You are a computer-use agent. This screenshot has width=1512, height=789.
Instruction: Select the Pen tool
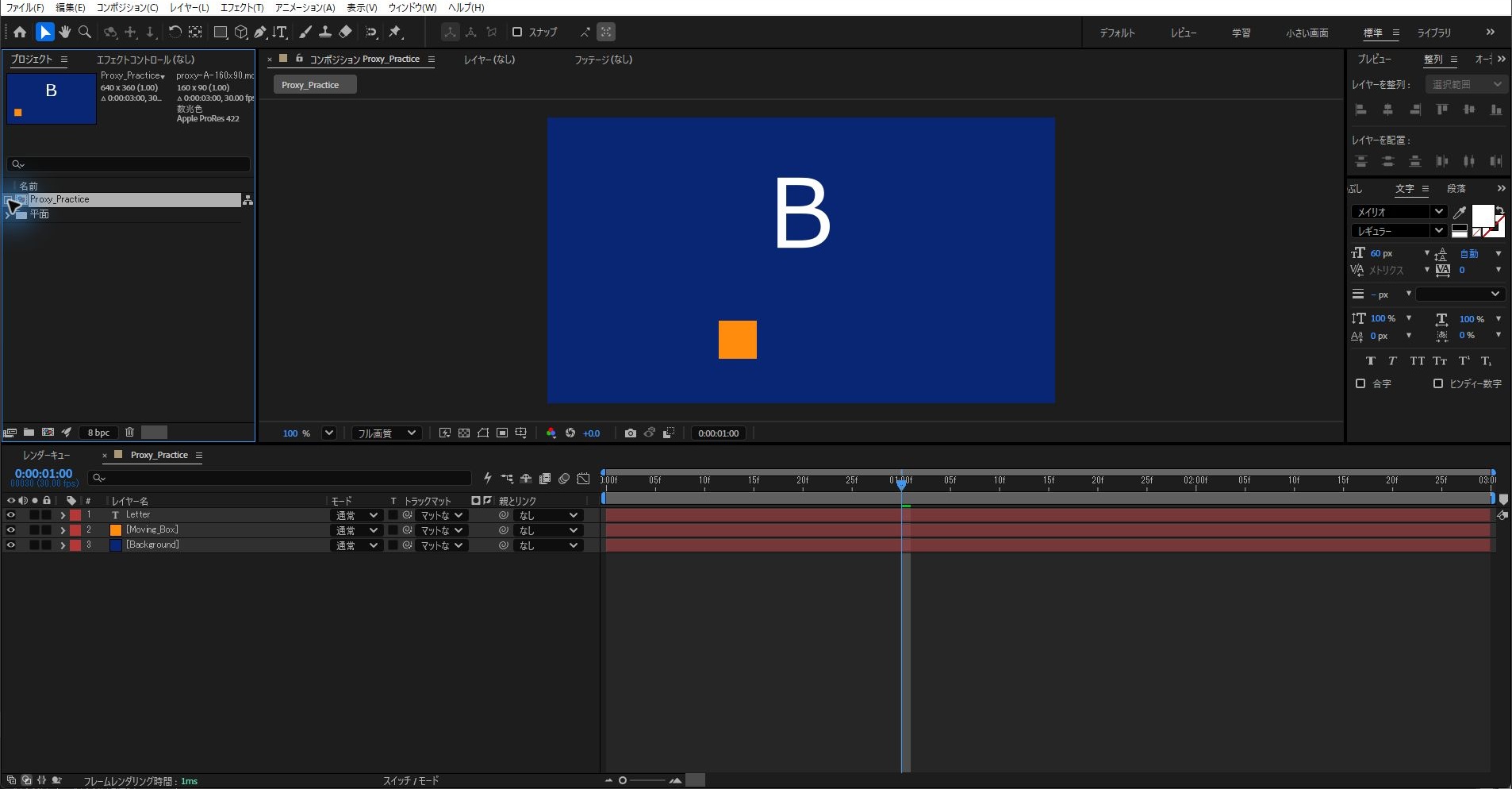(260, 33)
